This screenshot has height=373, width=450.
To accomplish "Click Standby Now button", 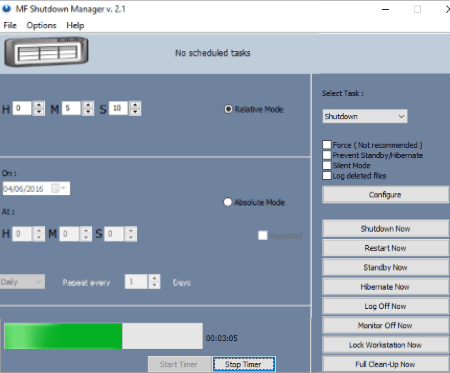I will pyautogui.click(x=385, y=267).
